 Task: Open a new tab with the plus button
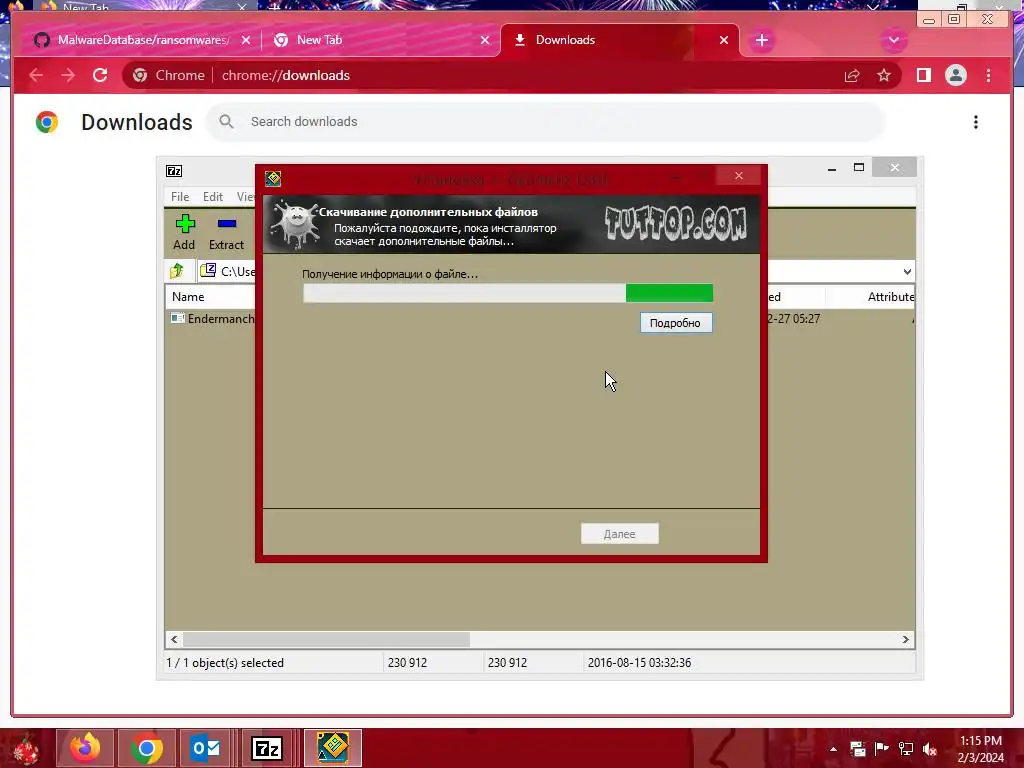click(x=761, y=40)
